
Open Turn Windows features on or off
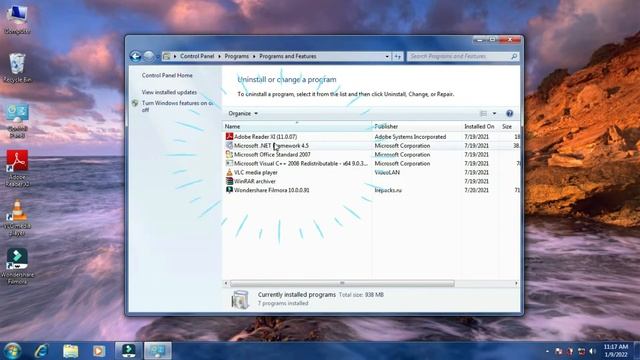point(178,106)
